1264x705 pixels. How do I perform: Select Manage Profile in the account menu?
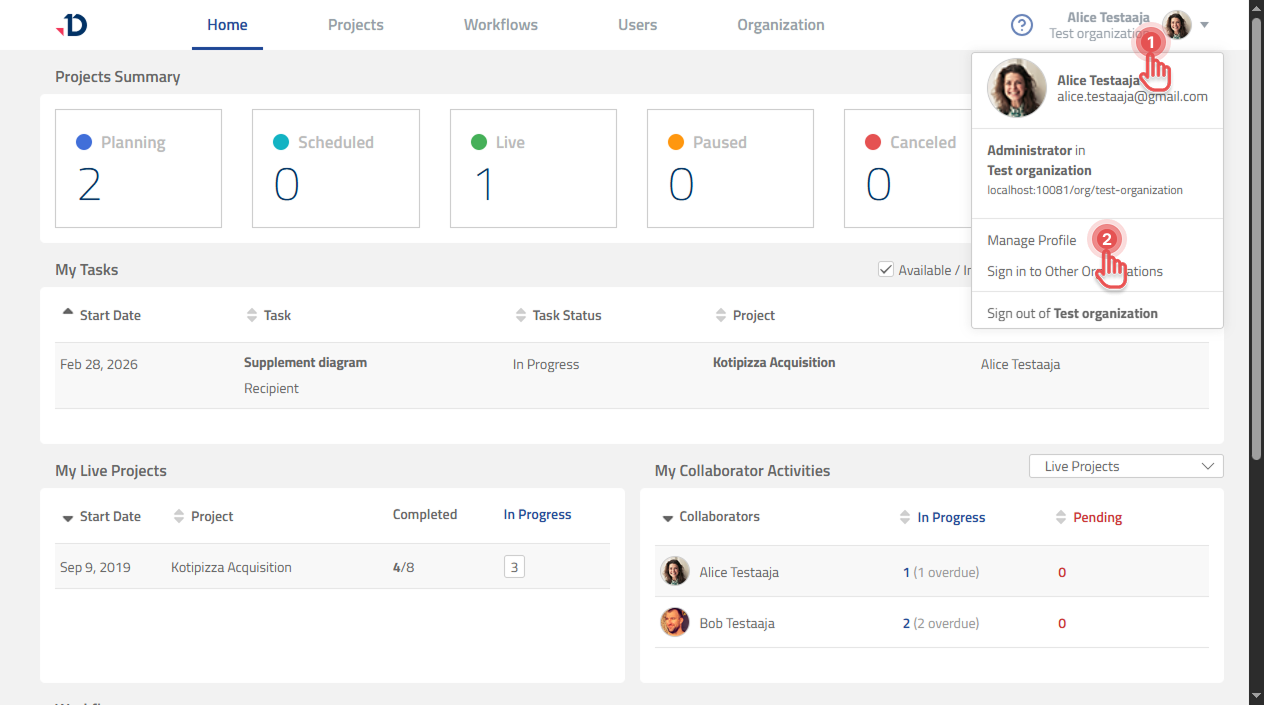(x=1031, y=240)
